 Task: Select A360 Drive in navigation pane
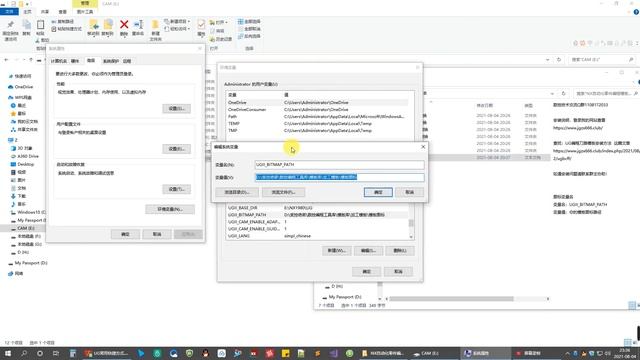click(x=25, y=156)
